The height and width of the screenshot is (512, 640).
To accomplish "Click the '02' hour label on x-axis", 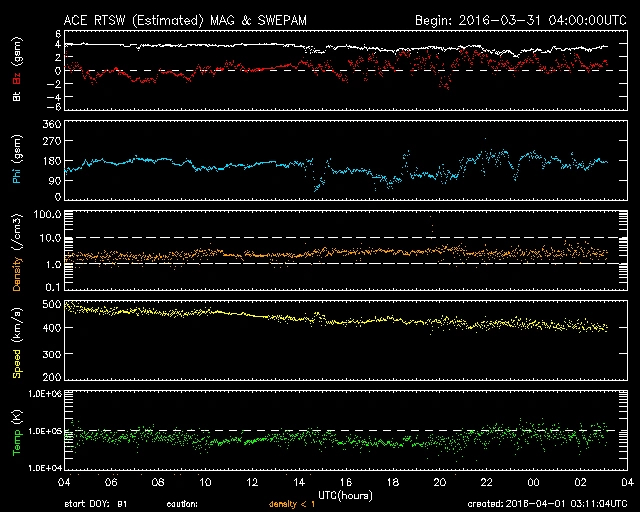I will (x=580, y=483).
